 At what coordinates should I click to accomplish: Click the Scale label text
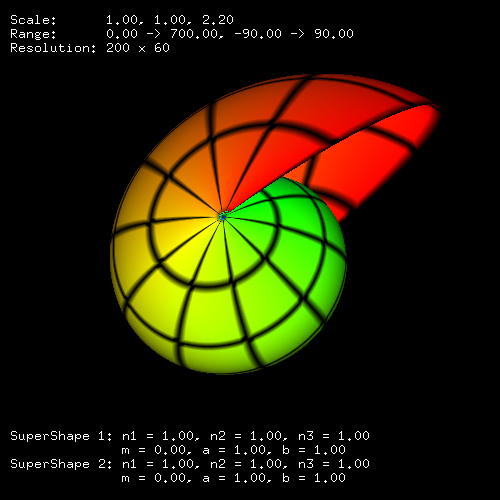pos(33,20)
